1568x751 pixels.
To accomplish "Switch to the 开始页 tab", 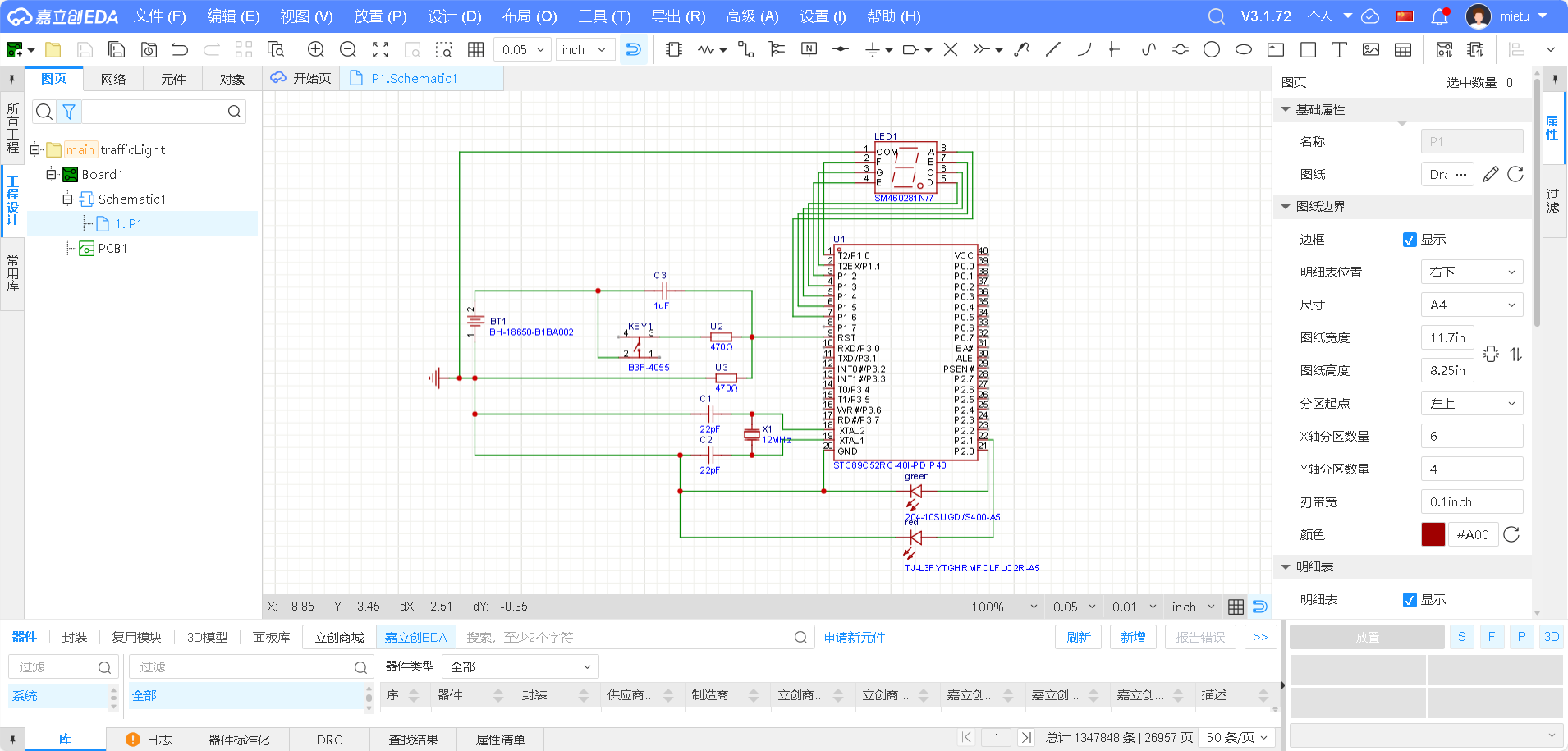I will pos(301,78).
